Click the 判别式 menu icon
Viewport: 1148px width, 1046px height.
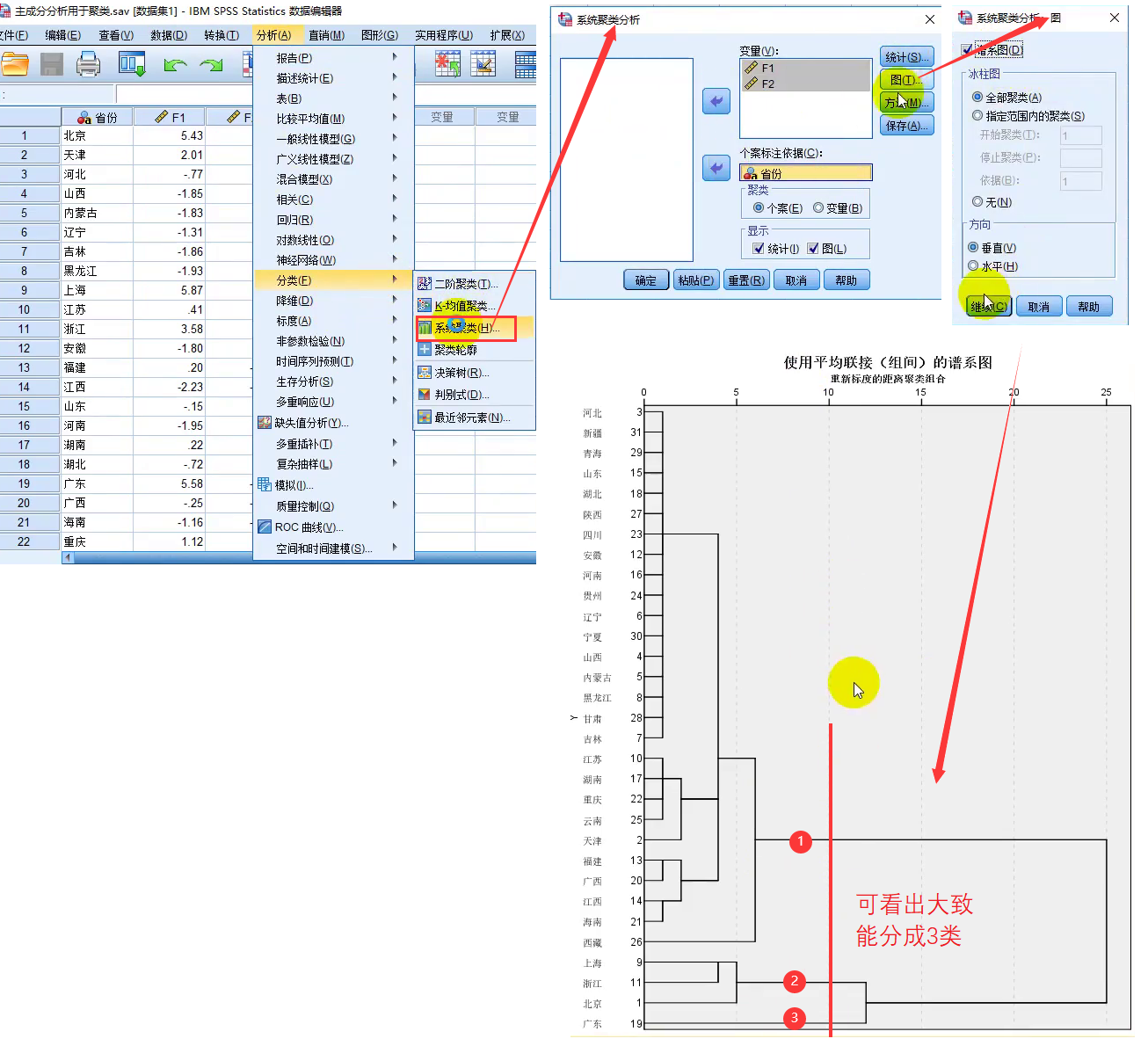(x=425, y=395)
